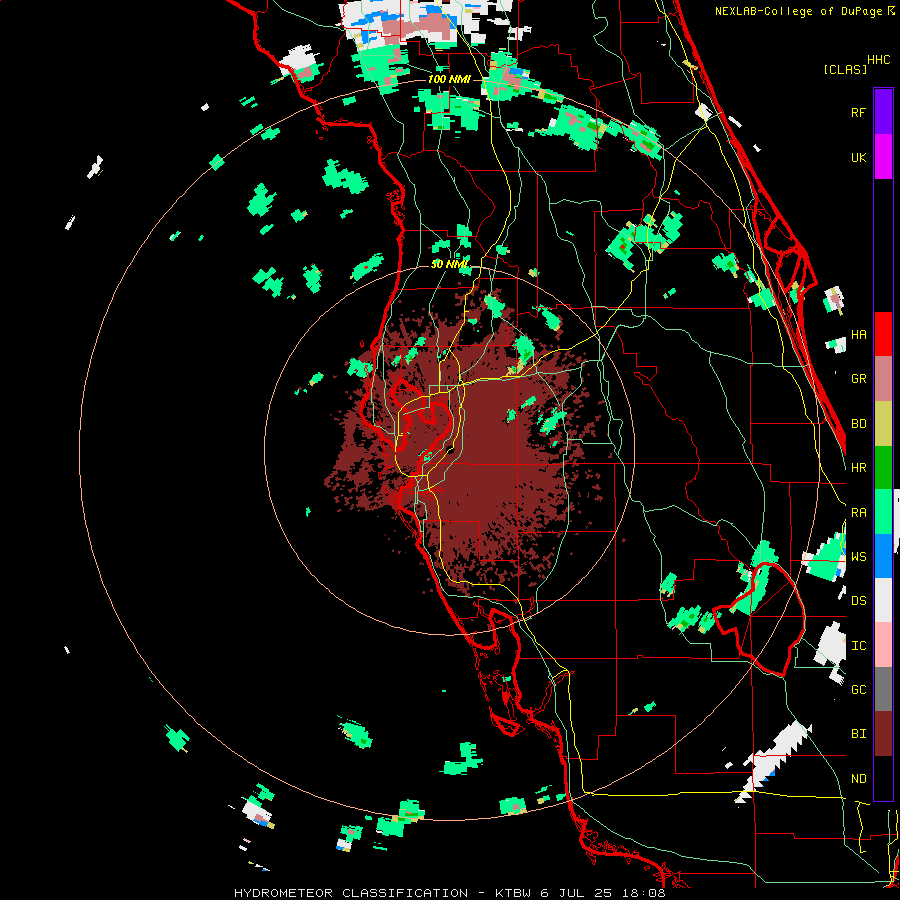Click the "BD" legend label
This screenshot has height=900, width=900.
858,424
